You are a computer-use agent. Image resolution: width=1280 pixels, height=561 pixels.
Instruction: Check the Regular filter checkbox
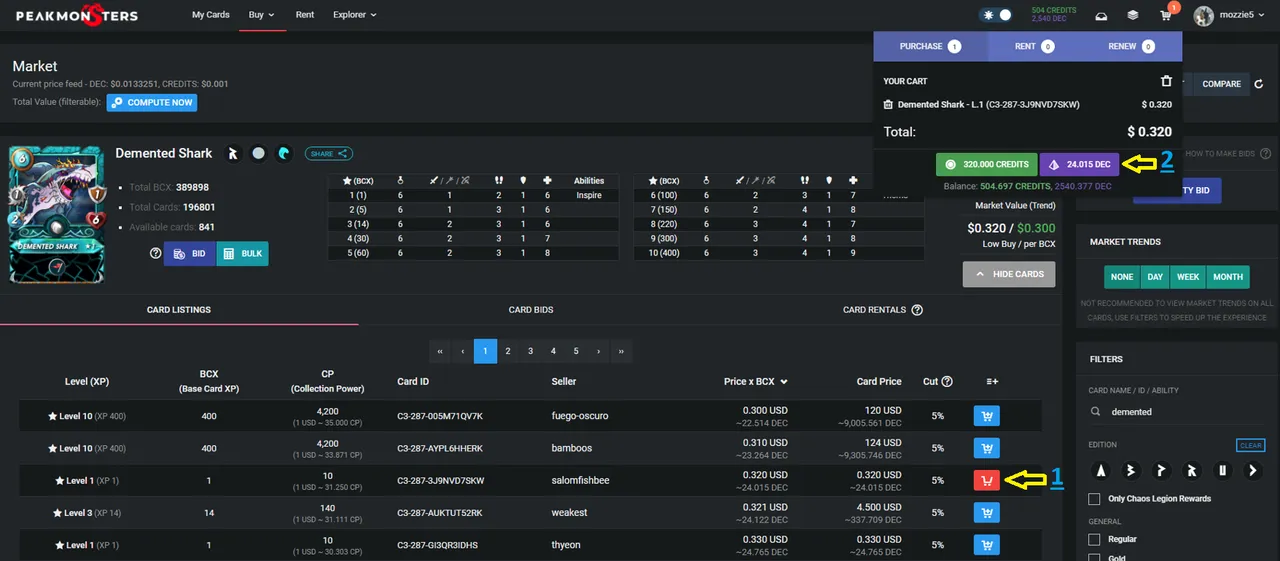click(1094, 539)
